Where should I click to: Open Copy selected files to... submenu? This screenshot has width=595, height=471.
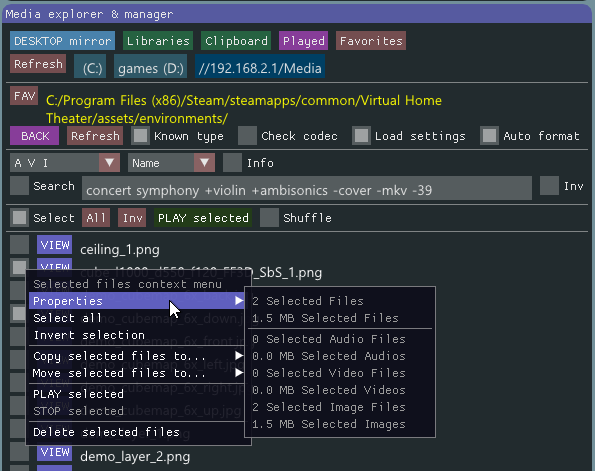[x=137, y=356]
